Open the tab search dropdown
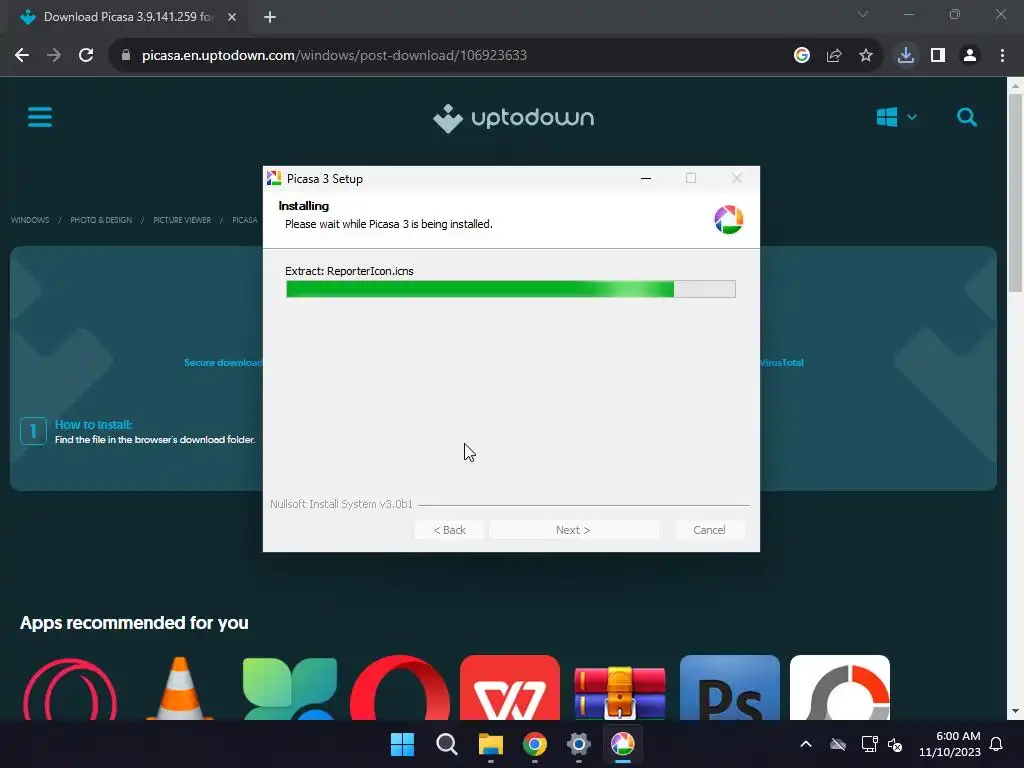 click(x=863, y=14)
